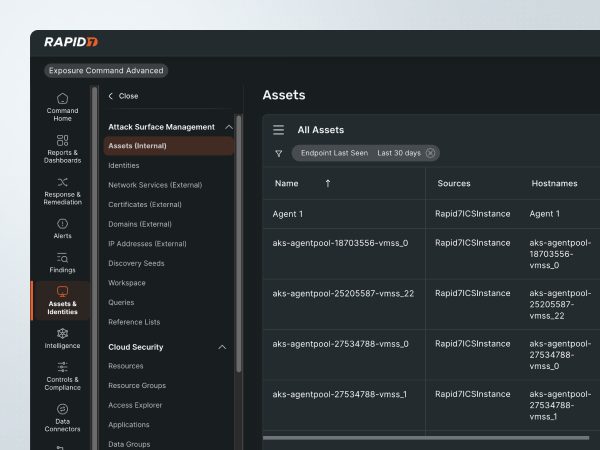Open Reports & Dashboards in the sidebar
Viewport: 600px width, 450px height.
(62, 148)
